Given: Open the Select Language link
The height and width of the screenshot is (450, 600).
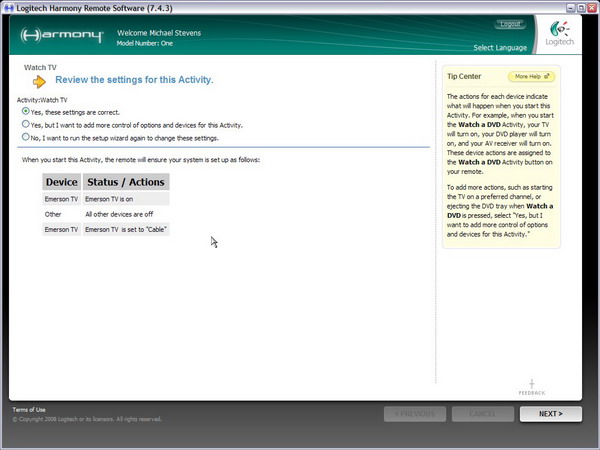Looking at the screenshot, I should point(500,48).
